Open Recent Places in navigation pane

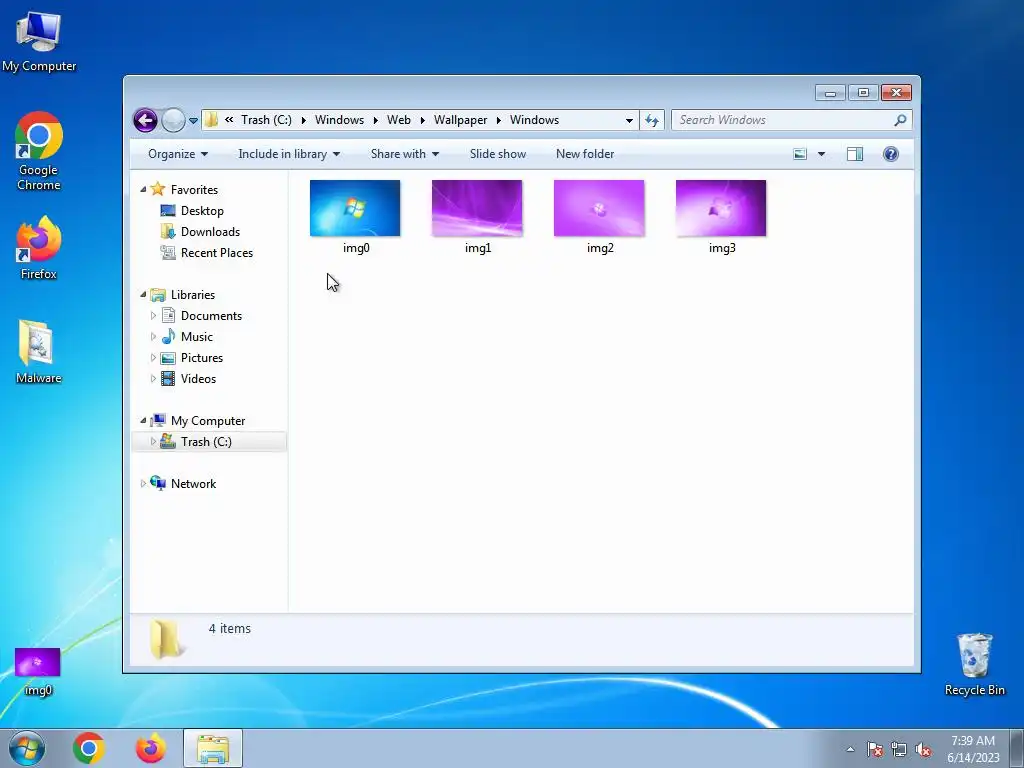click(217, 253)
